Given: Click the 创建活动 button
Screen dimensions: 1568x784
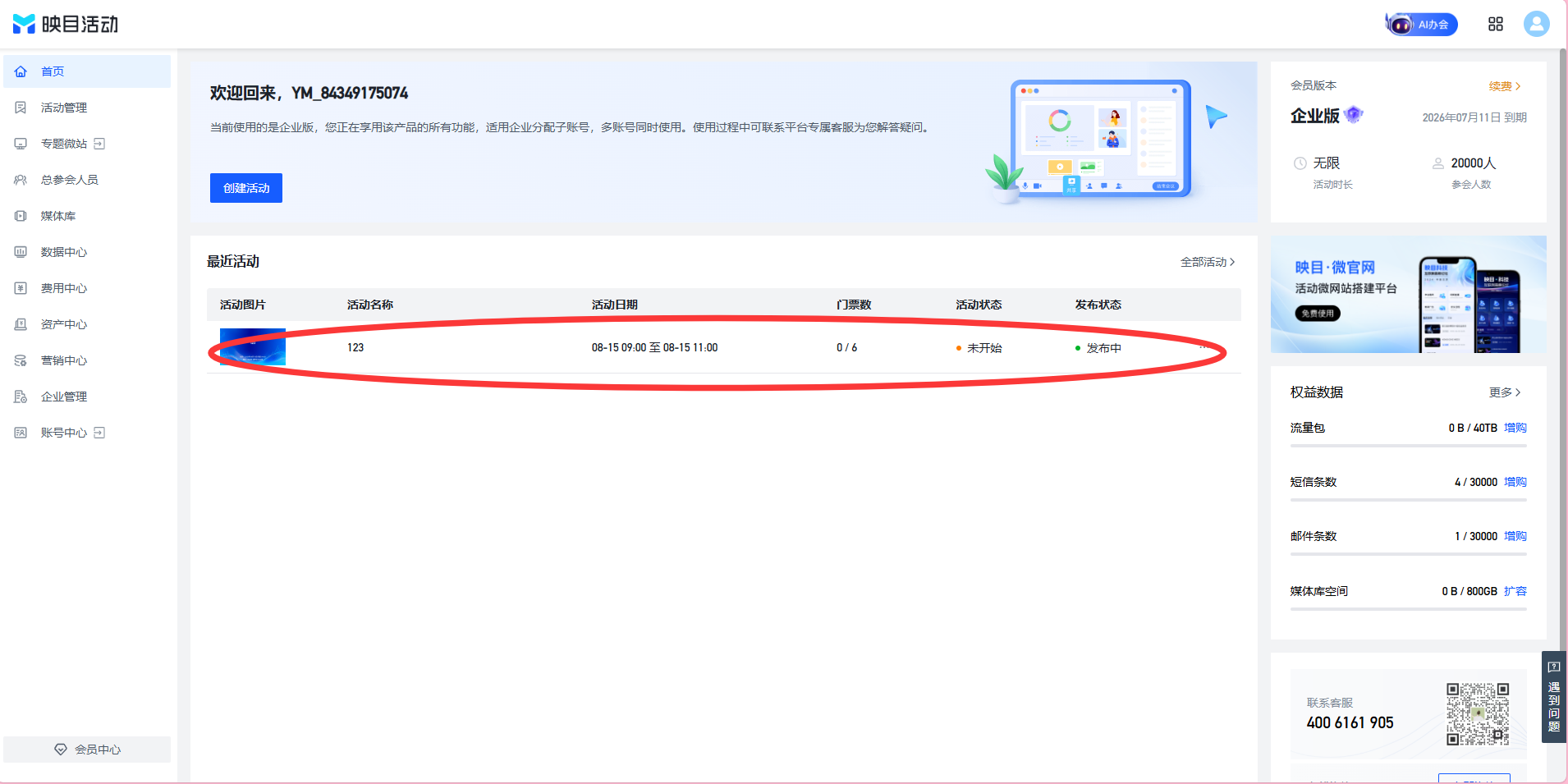Looking at the screenshot, I should tap(246, 188).
